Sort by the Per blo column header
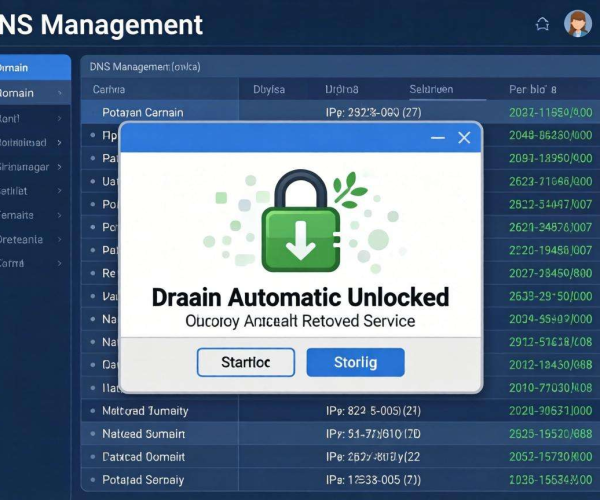The image size is (600, 500). 533,90
